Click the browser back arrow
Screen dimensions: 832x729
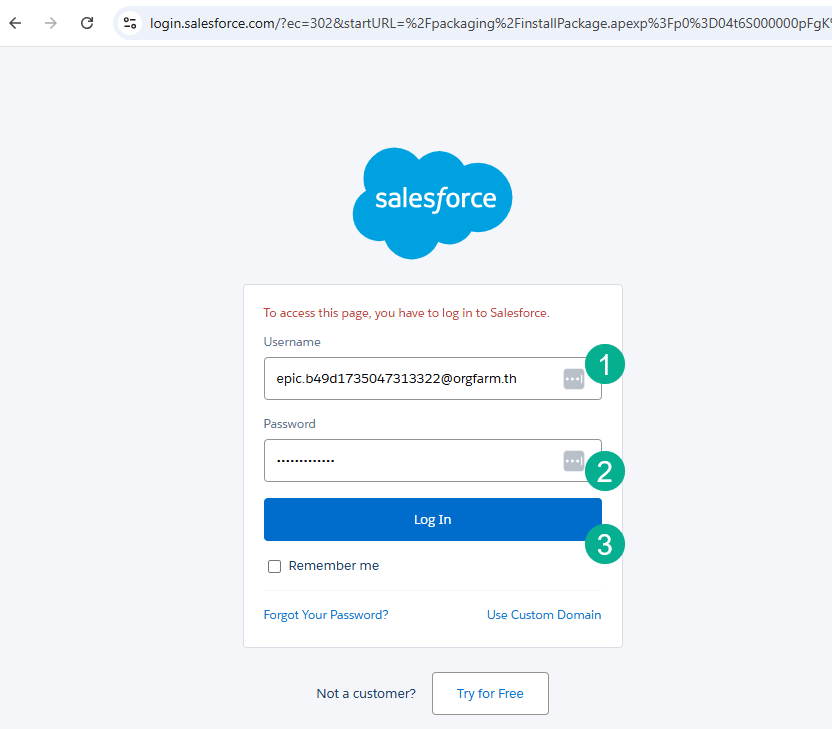click(x=15, y=22)
